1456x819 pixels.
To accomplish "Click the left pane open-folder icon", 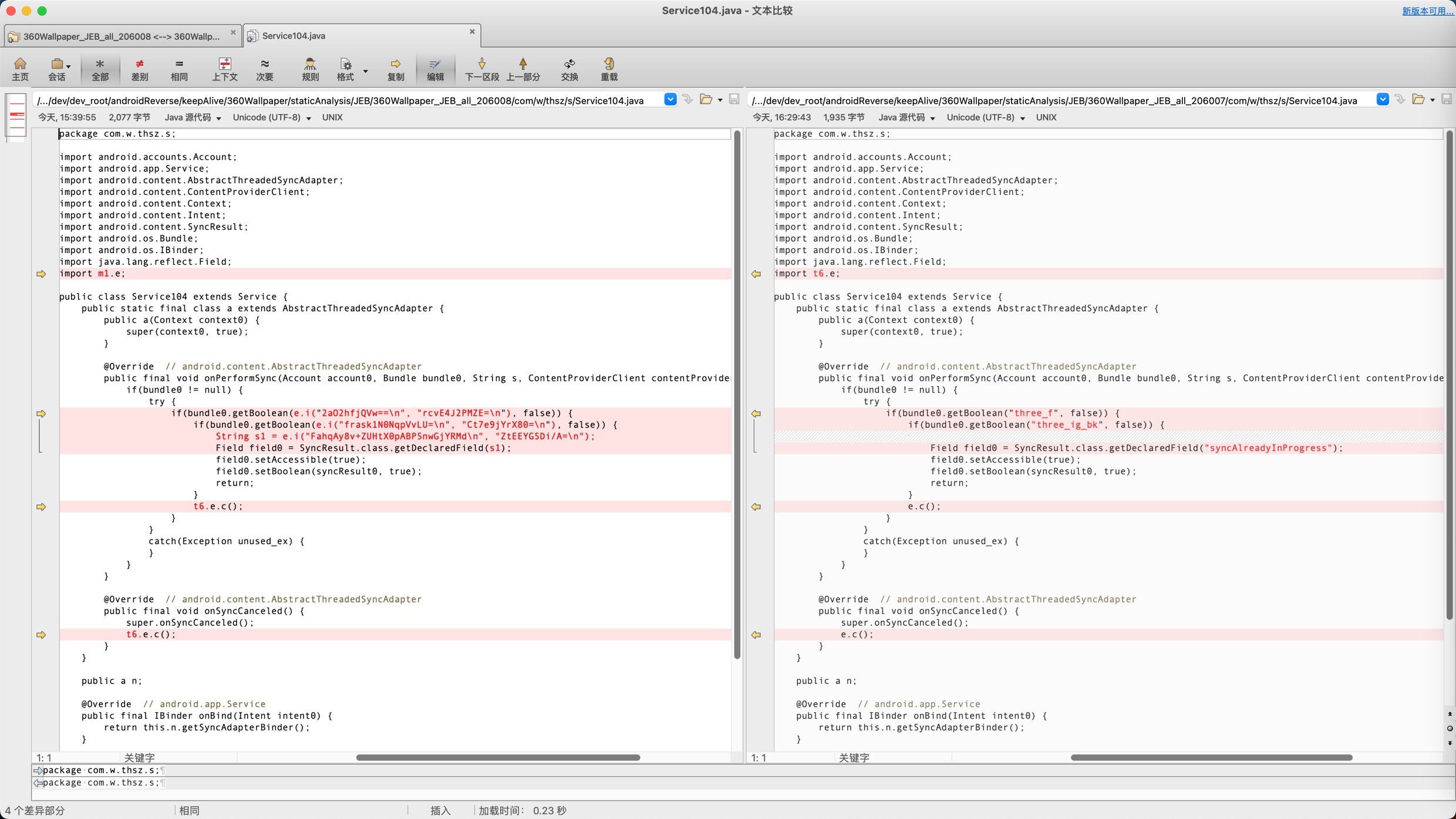I will (x=706, y=99).
